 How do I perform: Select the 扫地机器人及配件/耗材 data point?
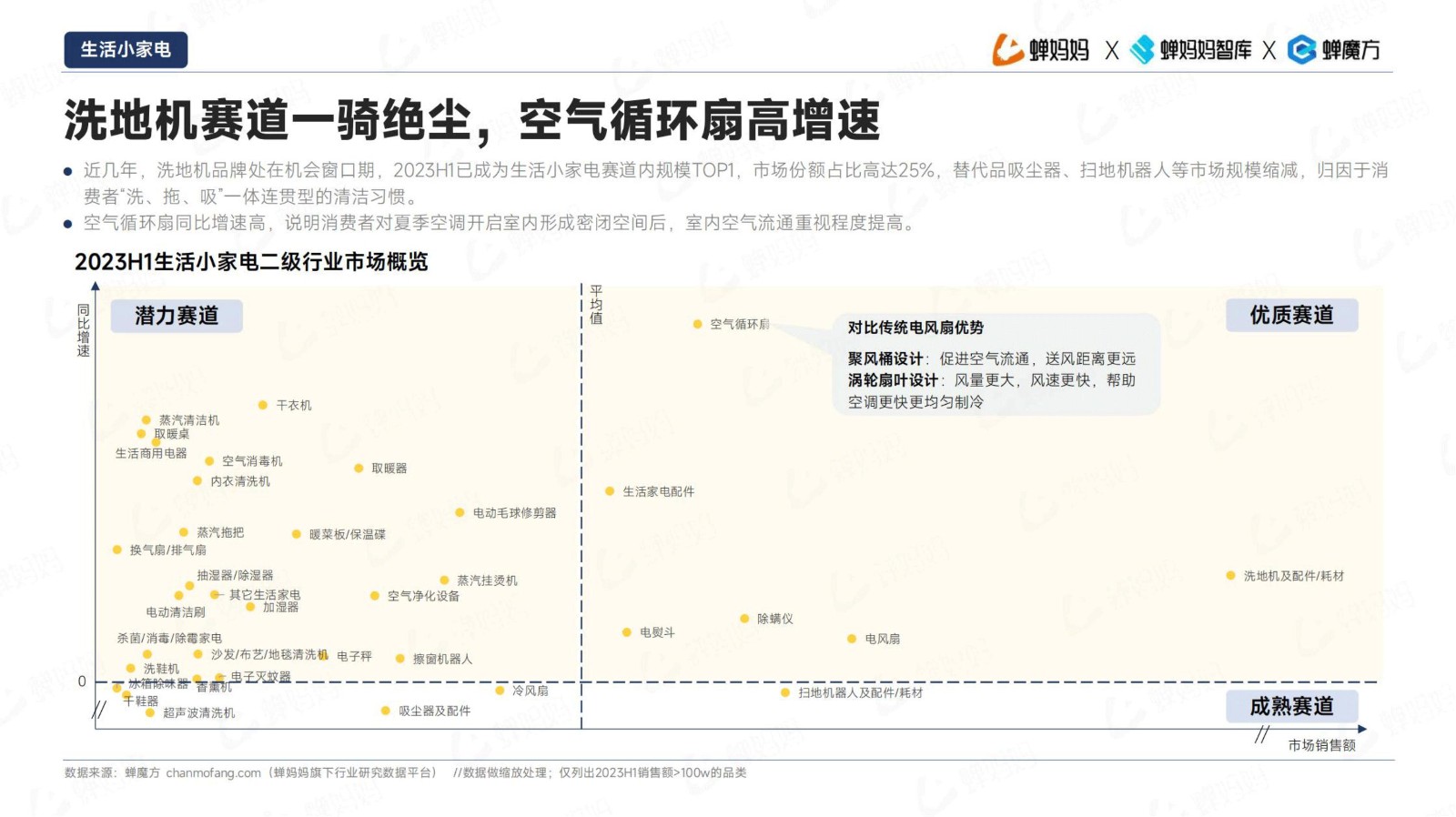(x=785, y=693)
